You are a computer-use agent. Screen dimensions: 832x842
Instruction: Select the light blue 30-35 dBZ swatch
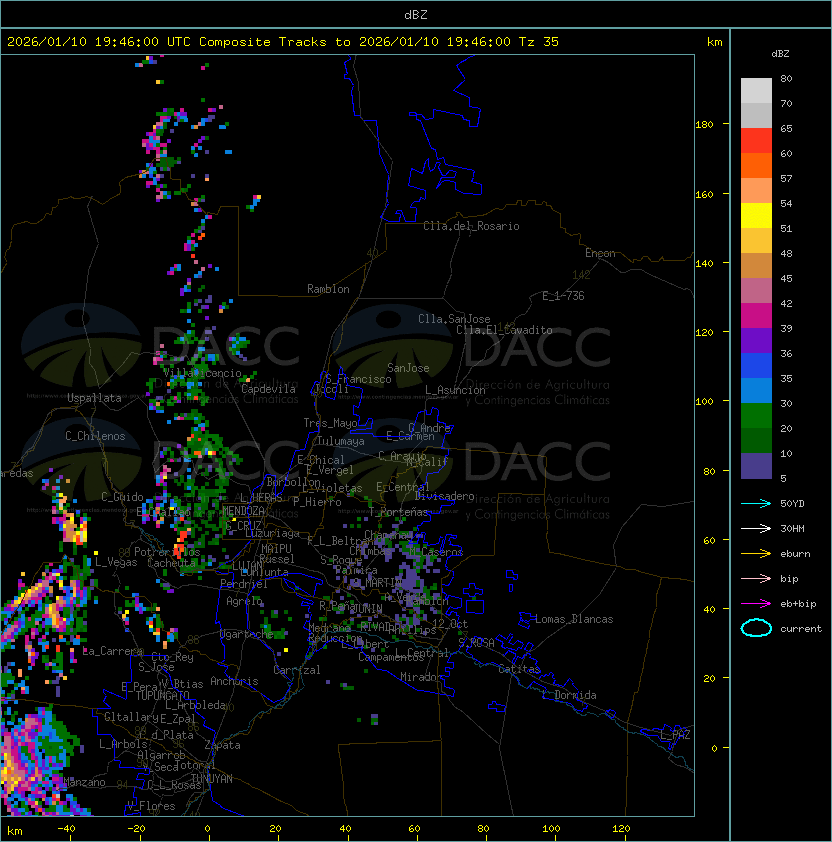tap(756, 391)
